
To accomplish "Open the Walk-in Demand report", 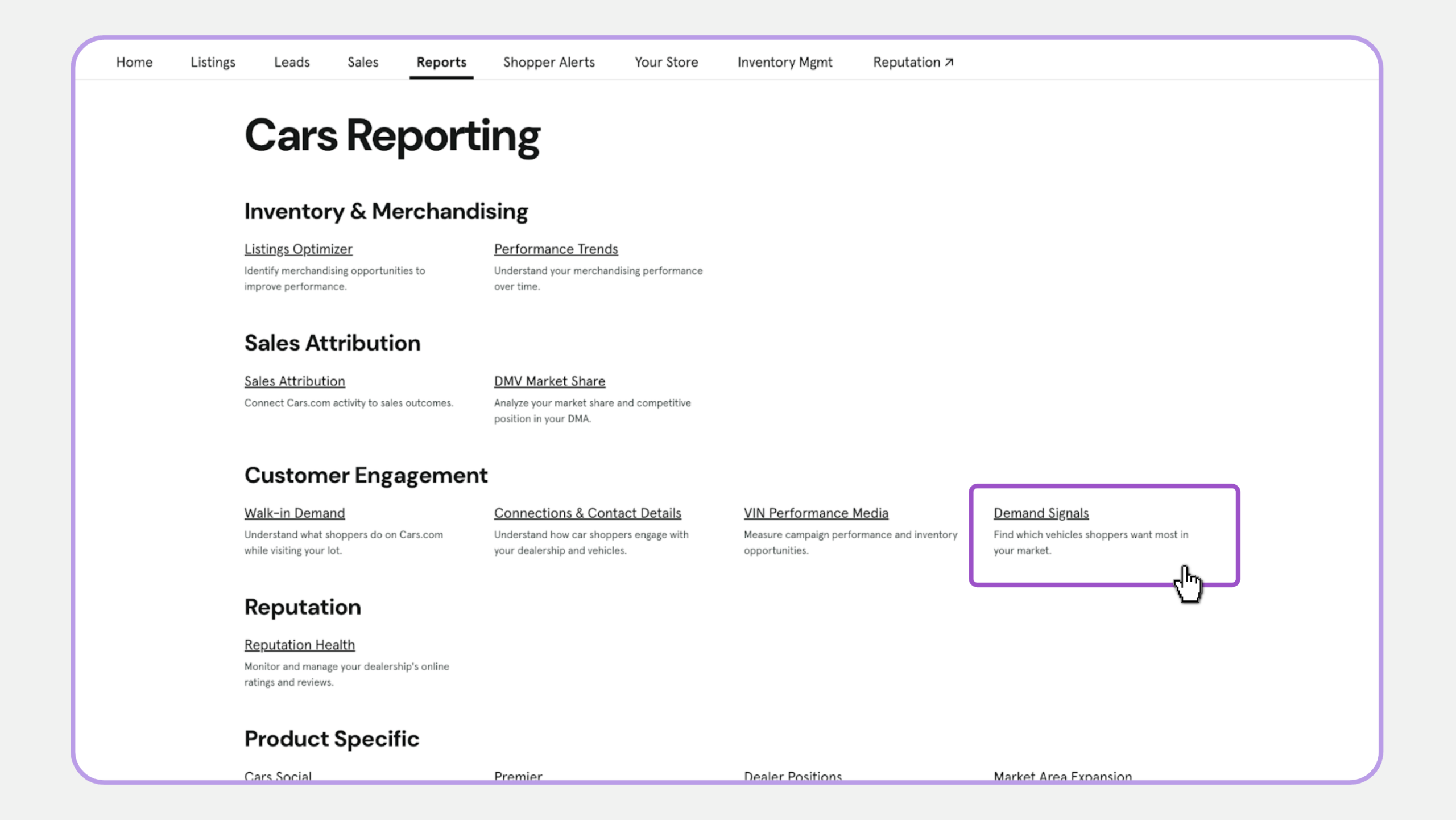I will click(x=295, y=513).
